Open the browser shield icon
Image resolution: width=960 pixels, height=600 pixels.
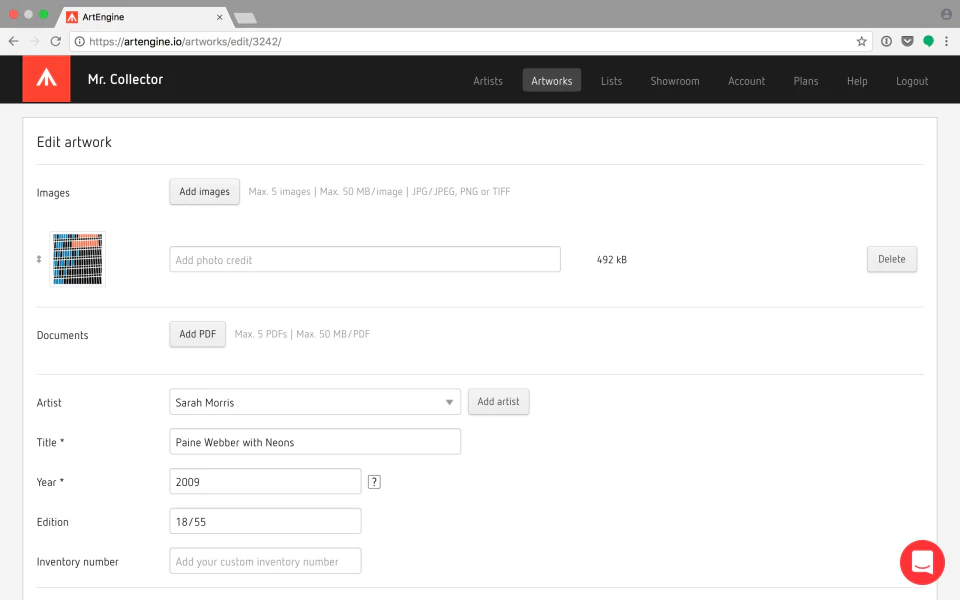tap(908, 41)
